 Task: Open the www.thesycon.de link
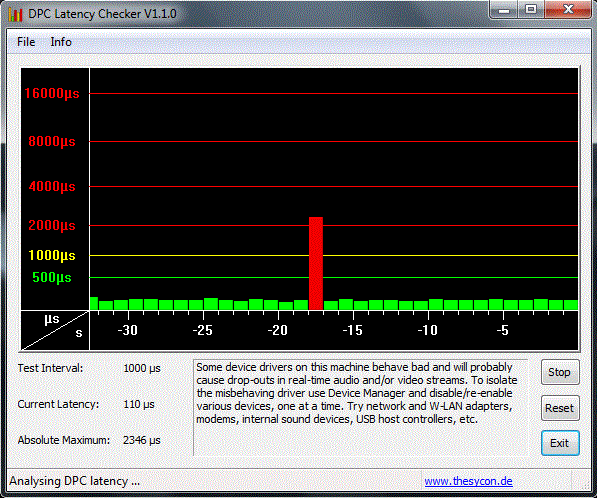(x=468, y=481)
